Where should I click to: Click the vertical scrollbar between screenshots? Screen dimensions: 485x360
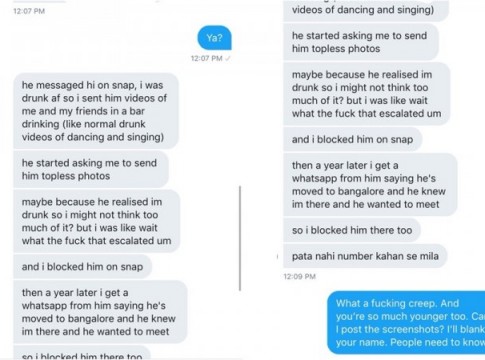pyautogui.click(x=240, y=238)
